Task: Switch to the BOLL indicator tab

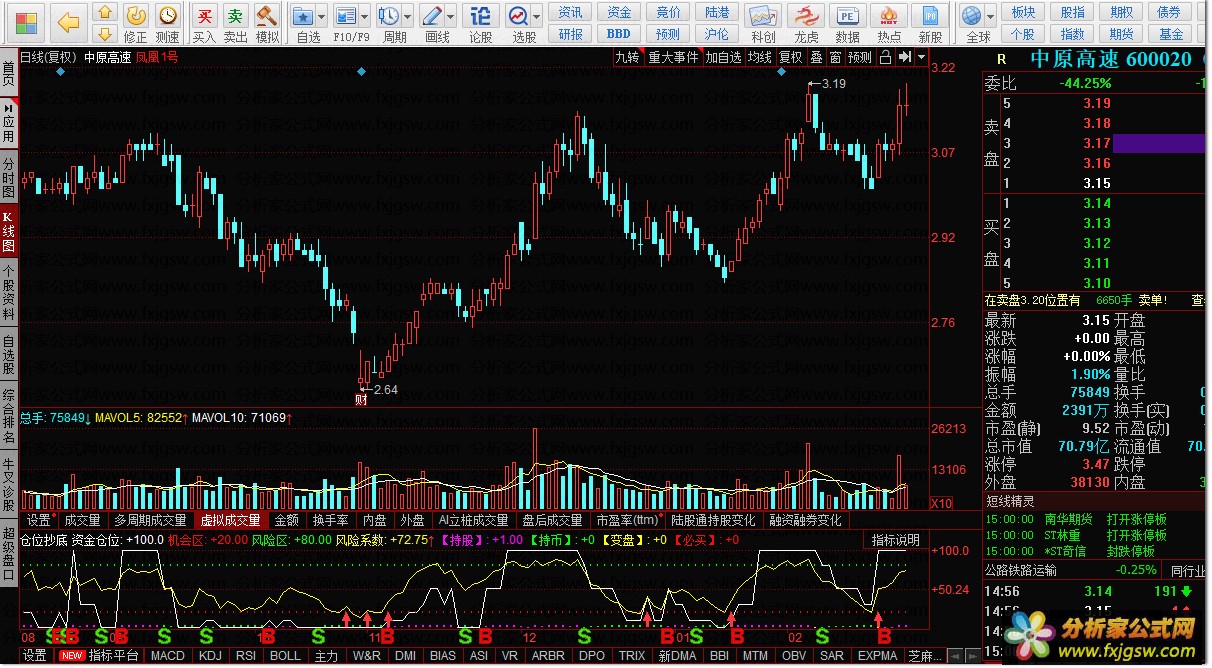Action: 285,656
